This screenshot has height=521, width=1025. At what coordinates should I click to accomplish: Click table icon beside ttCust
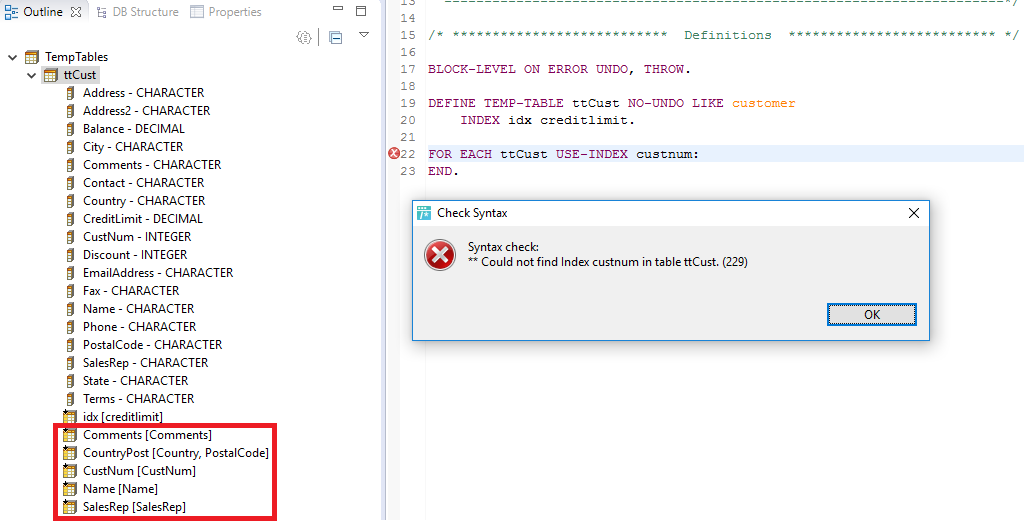[50, 76]
